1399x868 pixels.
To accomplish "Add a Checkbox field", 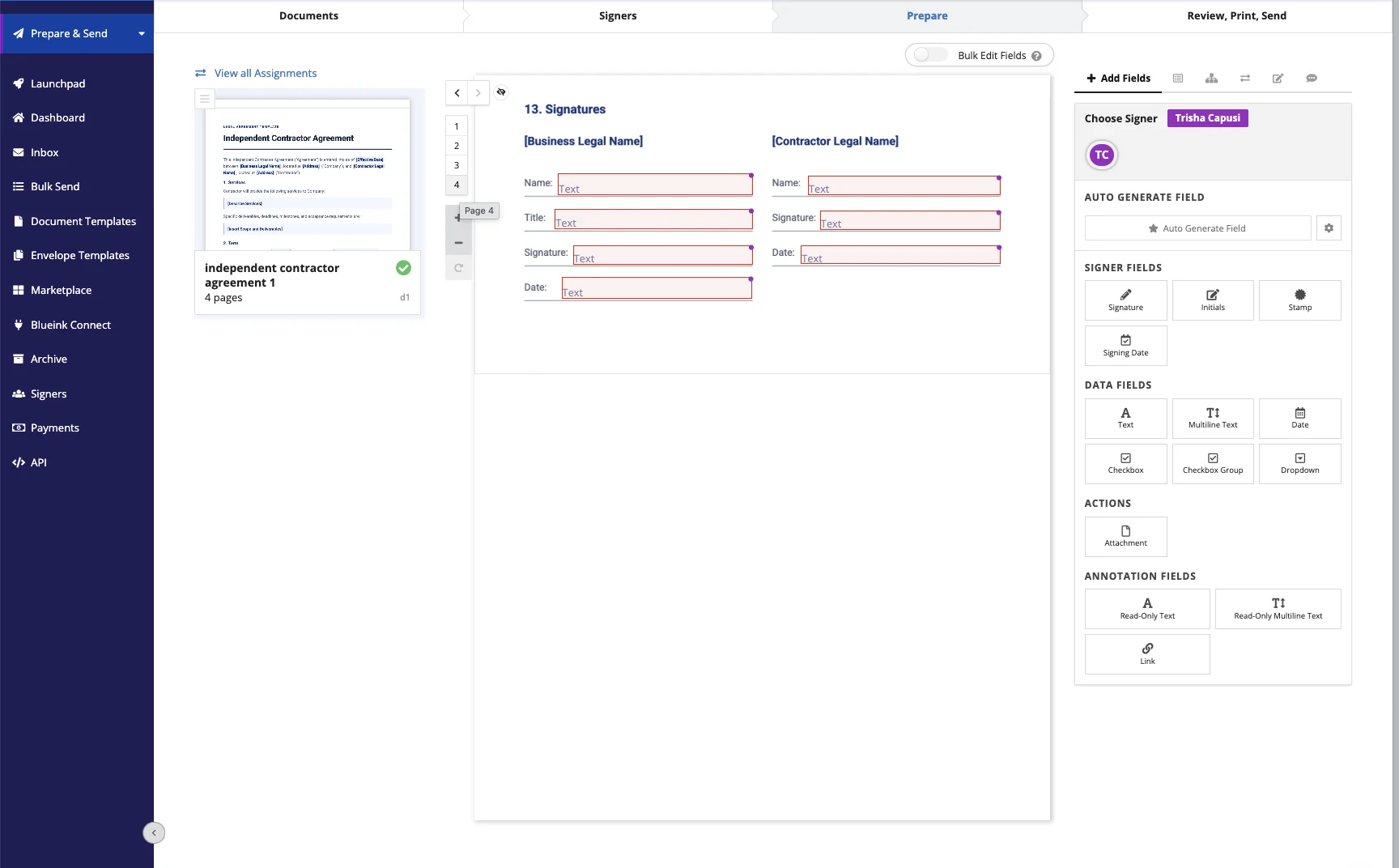I will click(x=1125, y=464).
